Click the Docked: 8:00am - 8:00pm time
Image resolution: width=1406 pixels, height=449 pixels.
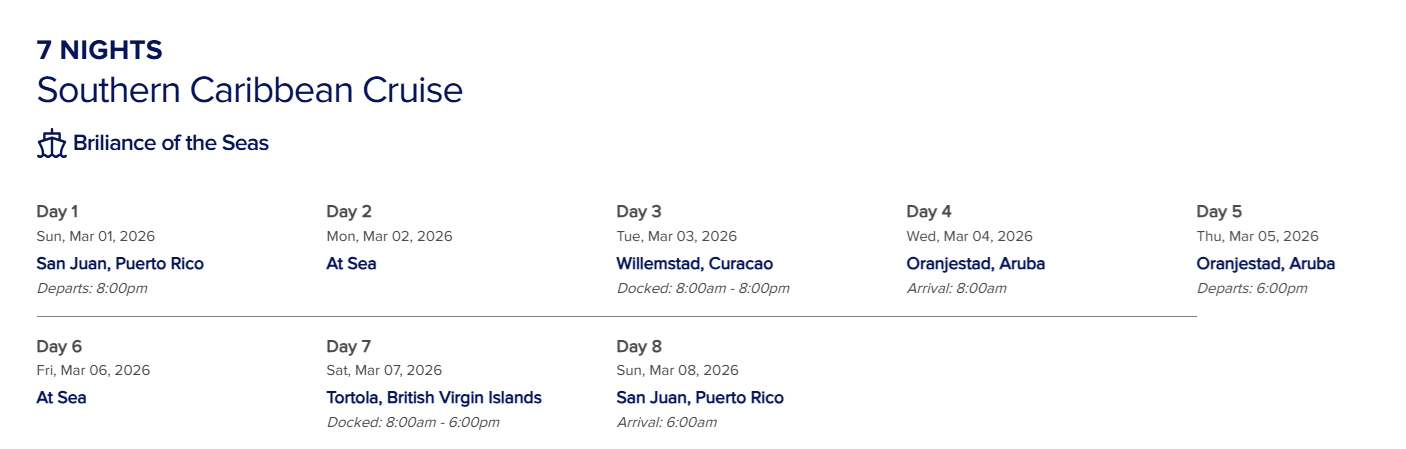point(703,289)
